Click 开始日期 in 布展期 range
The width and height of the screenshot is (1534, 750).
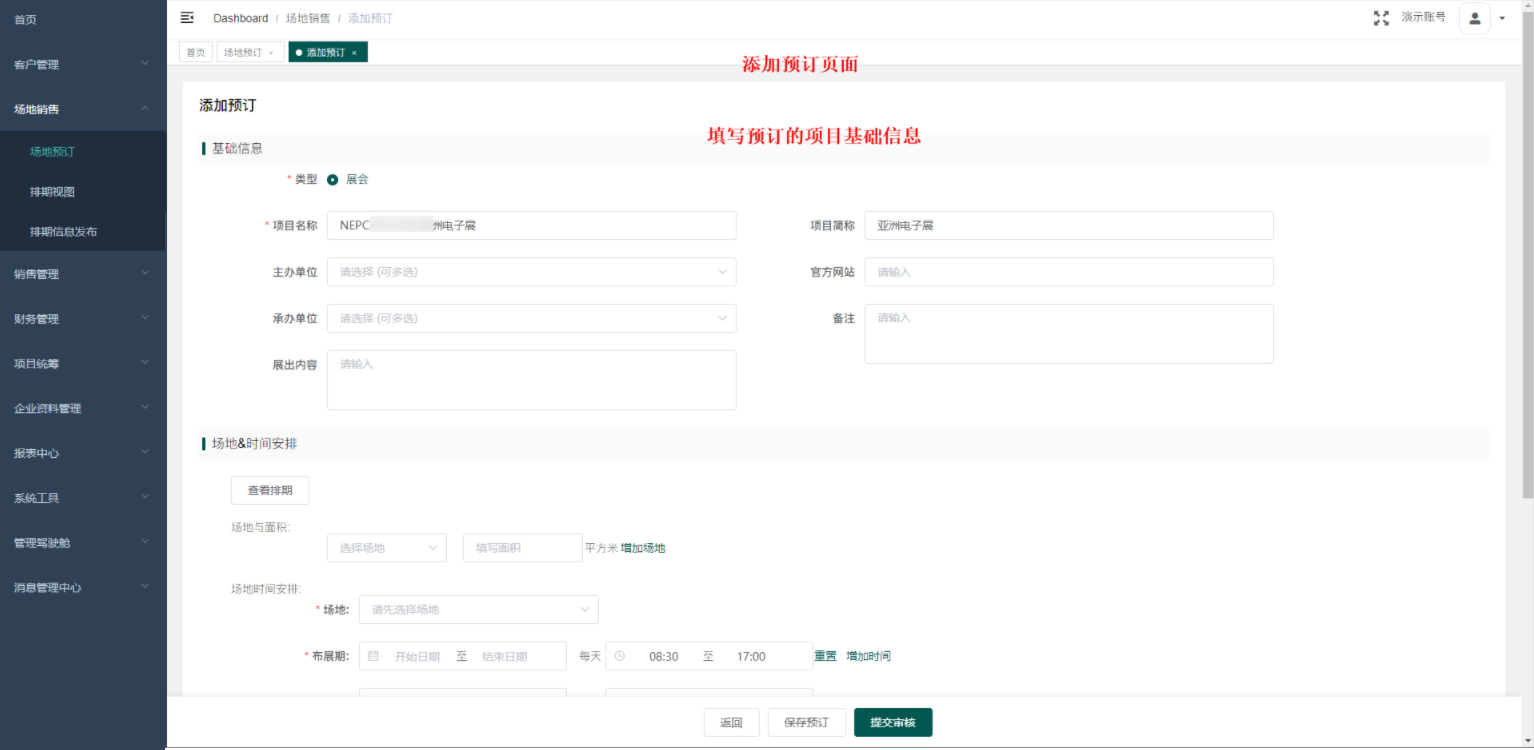[x=417, y=657]
